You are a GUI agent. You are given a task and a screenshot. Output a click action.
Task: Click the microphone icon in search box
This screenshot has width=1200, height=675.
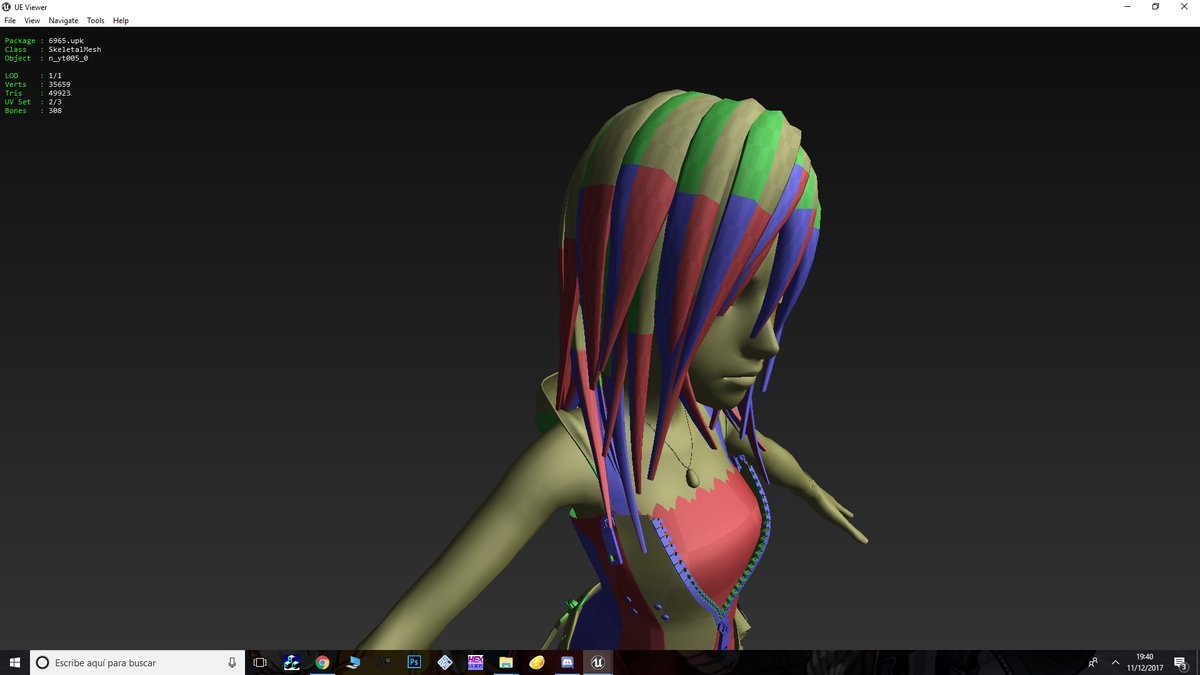tap(232, 662)
